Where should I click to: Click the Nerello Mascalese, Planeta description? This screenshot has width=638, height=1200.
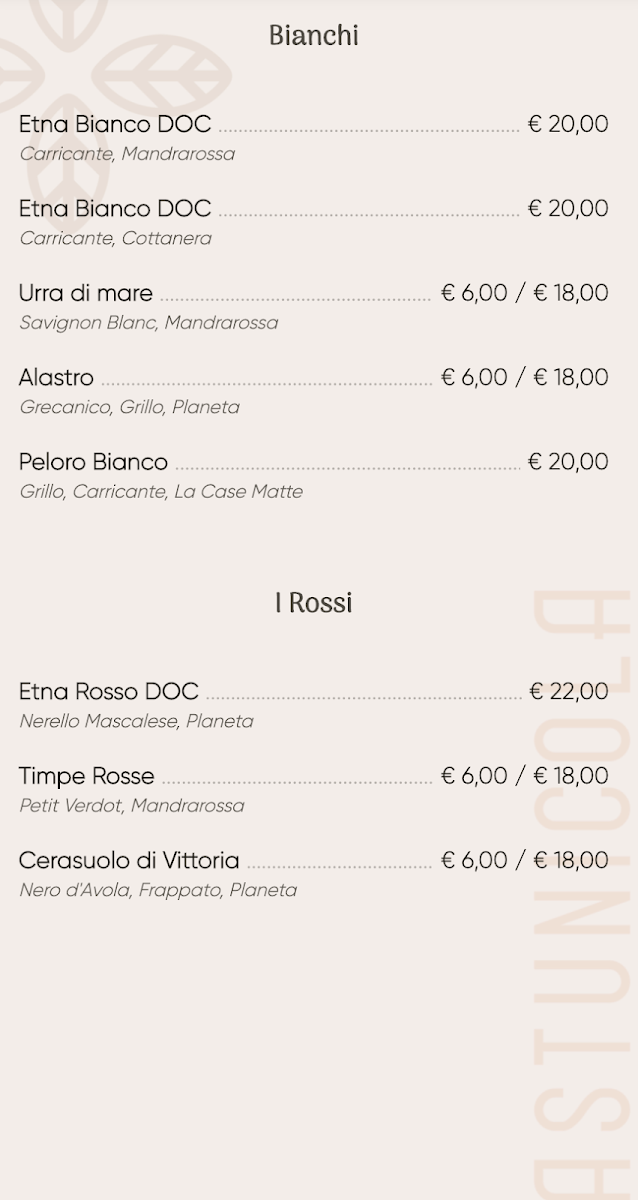point(136,720)
